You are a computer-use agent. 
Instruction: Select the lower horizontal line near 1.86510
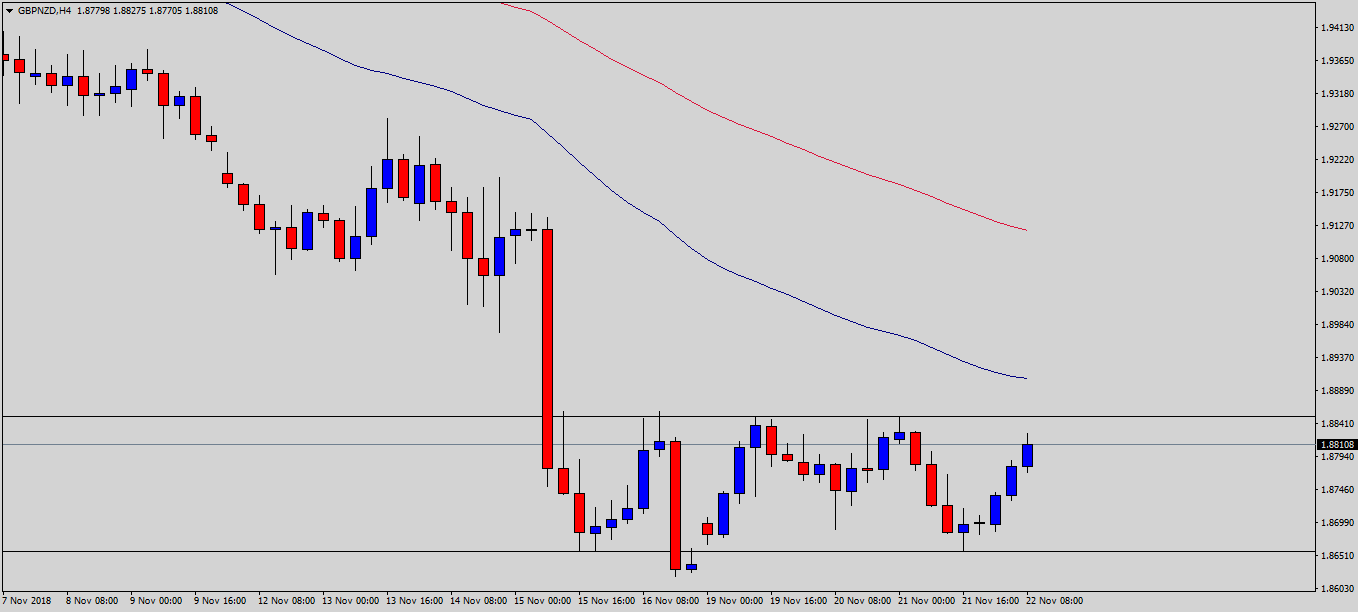[x=657, y=551]
